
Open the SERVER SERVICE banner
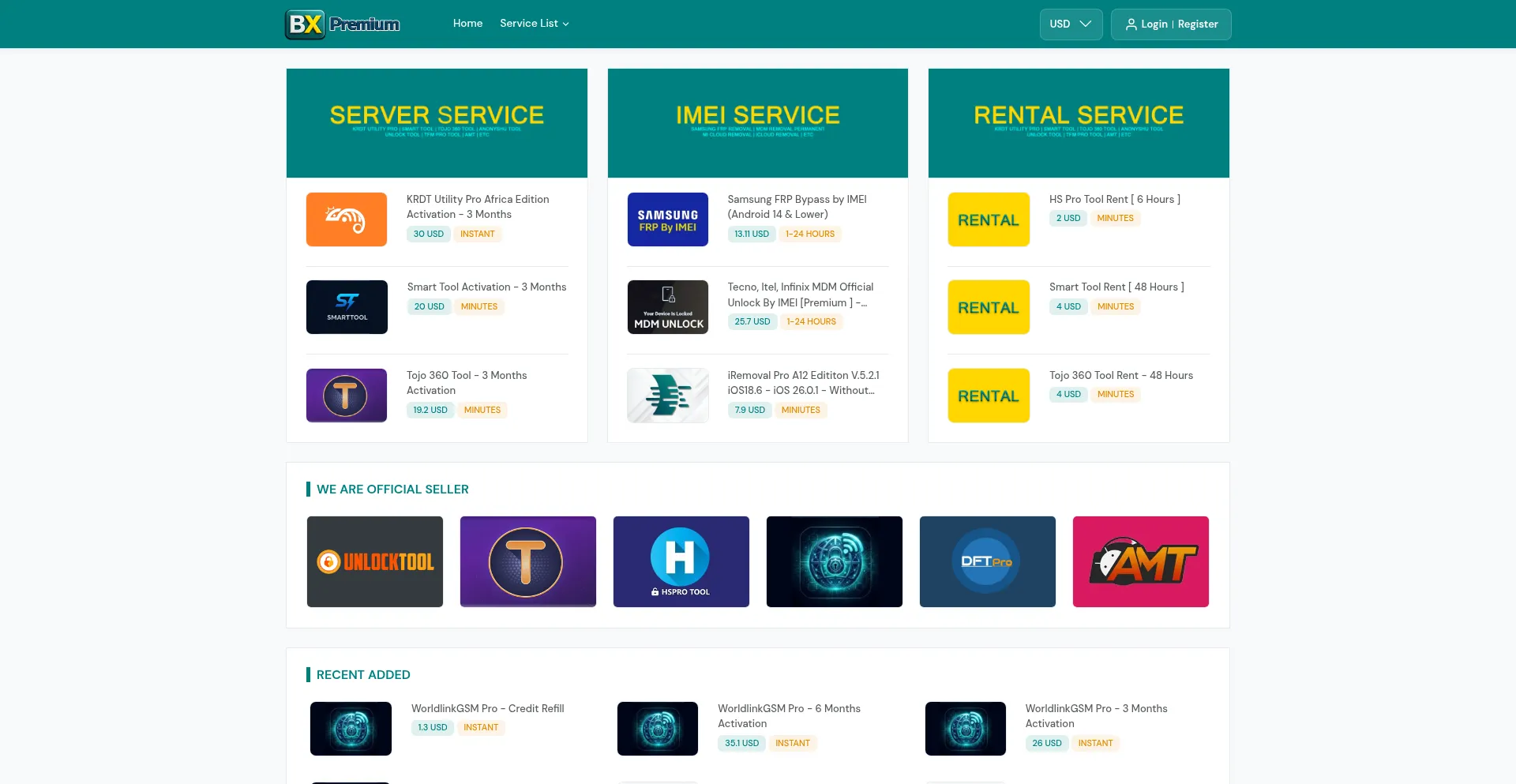(x=437, y=123)
